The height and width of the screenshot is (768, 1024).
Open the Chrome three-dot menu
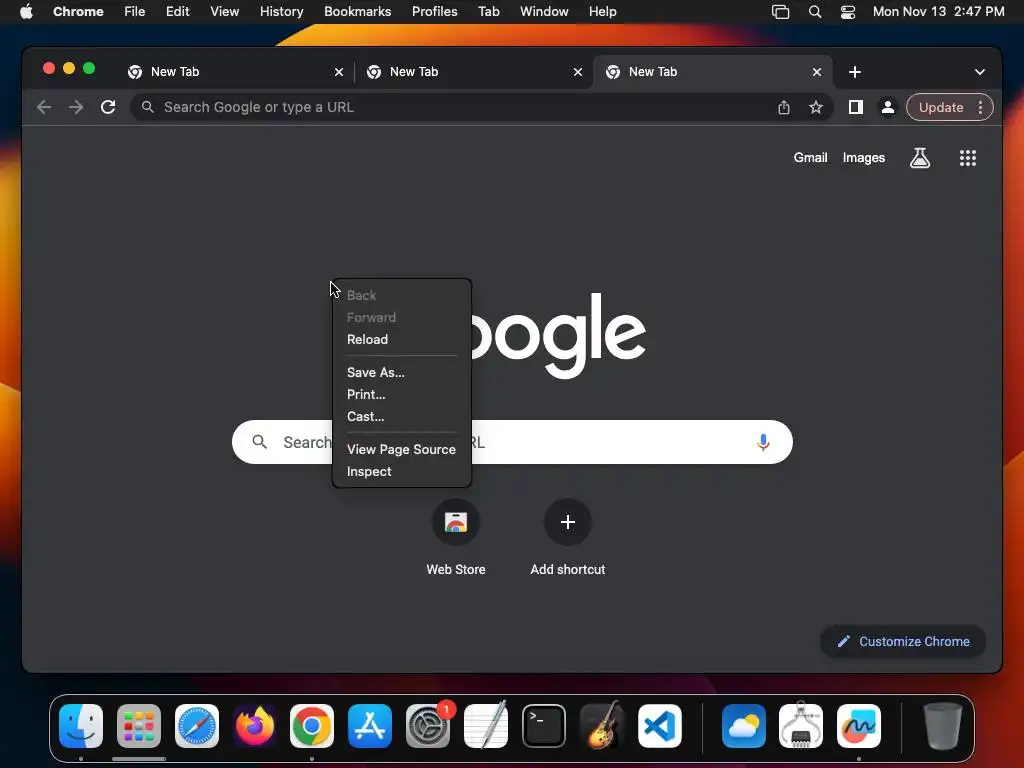[x=980, y=107]
